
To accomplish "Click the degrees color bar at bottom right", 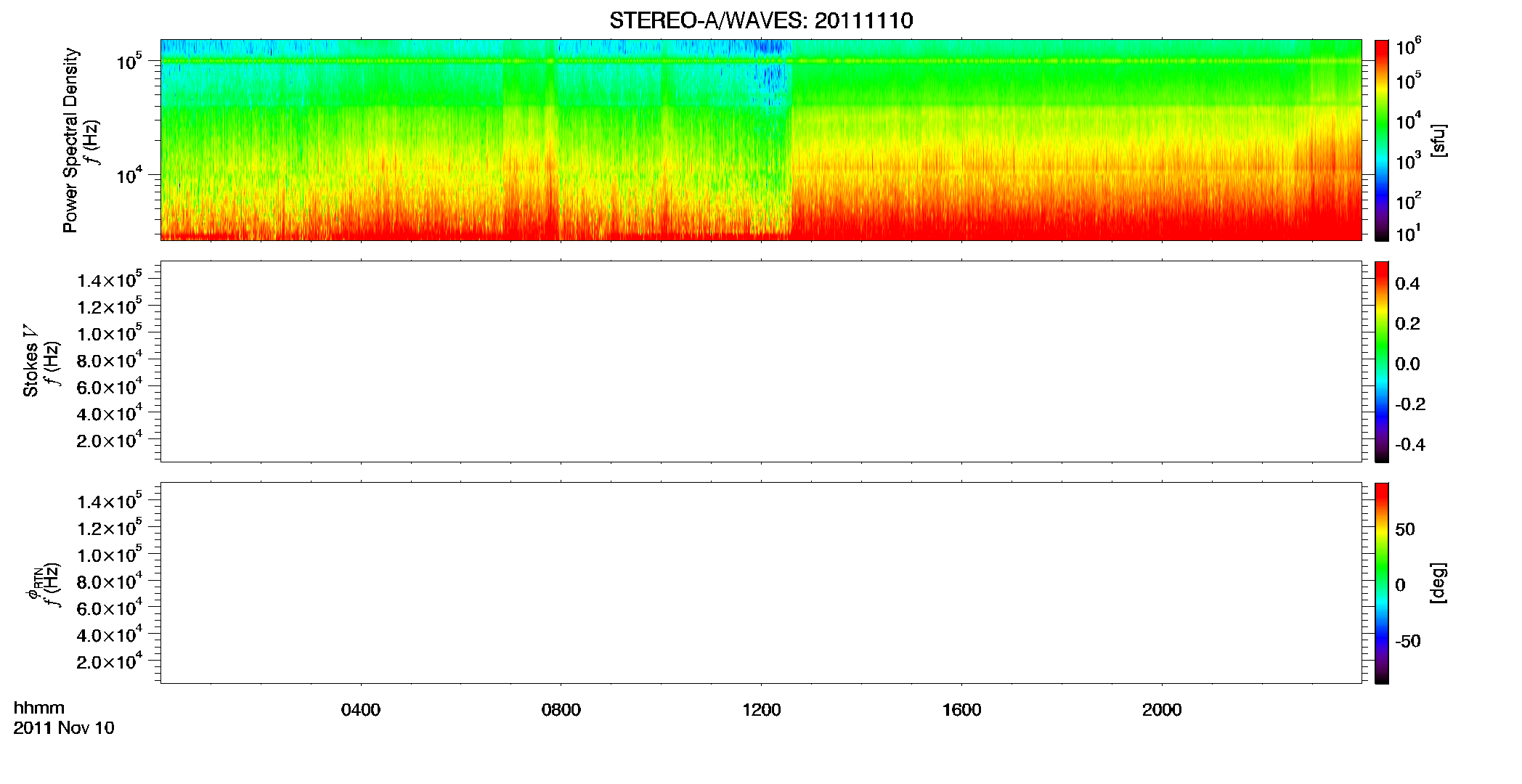I will (1382, 583).
